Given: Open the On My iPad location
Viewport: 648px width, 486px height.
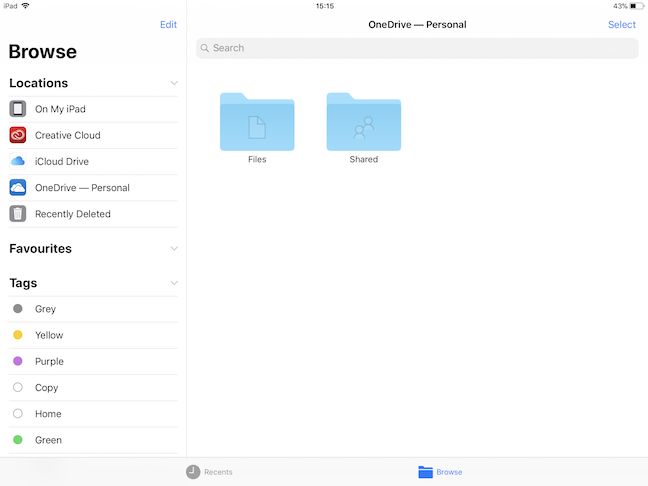Looking at the screenshot, I should pos(93,109).
